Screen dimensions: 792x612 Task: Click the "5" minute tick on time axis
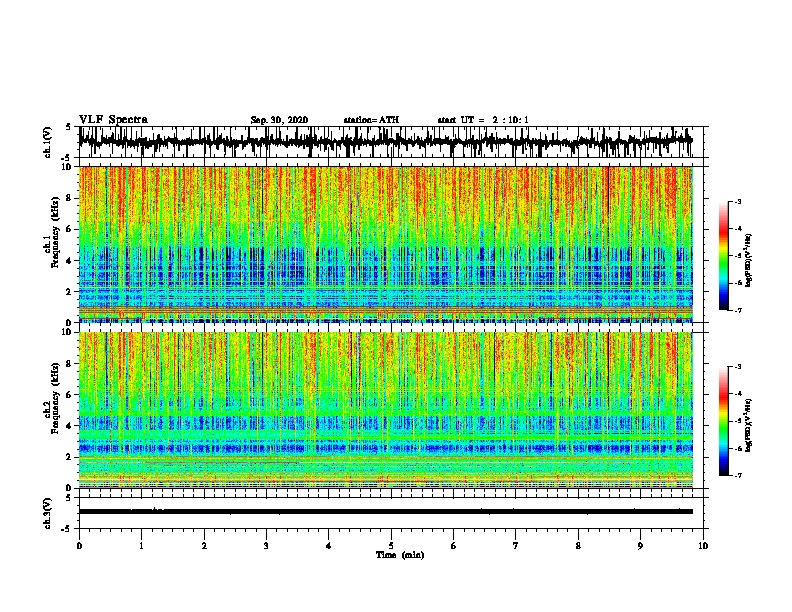391,546
